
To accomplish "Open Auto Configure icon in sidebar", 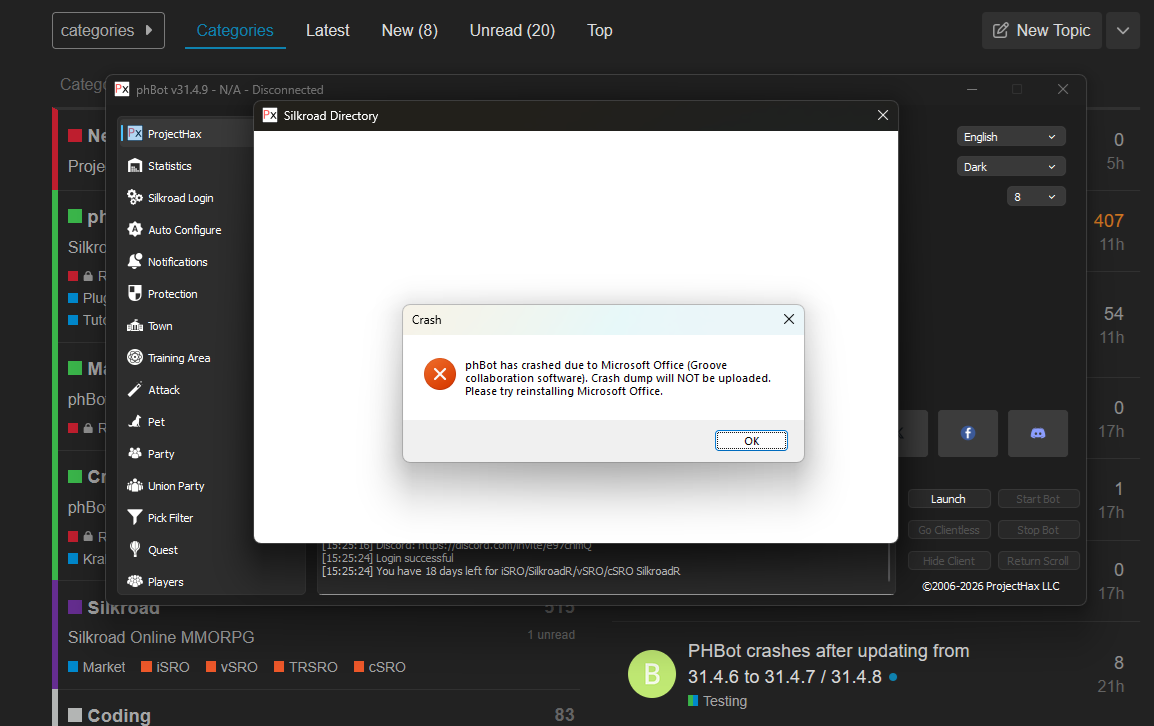I will pos(135,230).
